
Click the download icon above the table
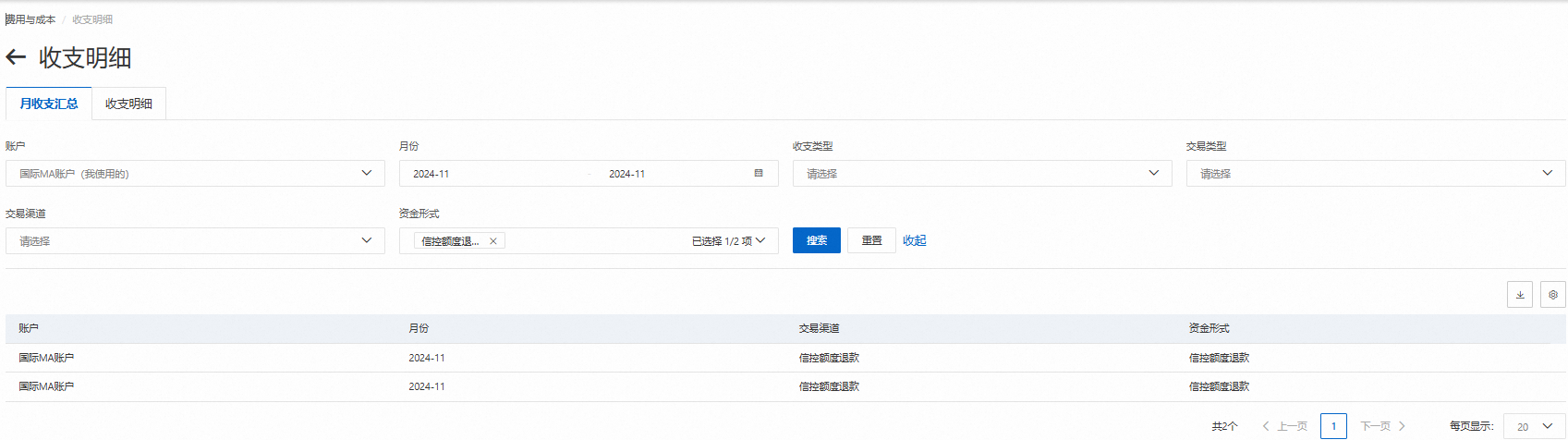(1520, 295)
